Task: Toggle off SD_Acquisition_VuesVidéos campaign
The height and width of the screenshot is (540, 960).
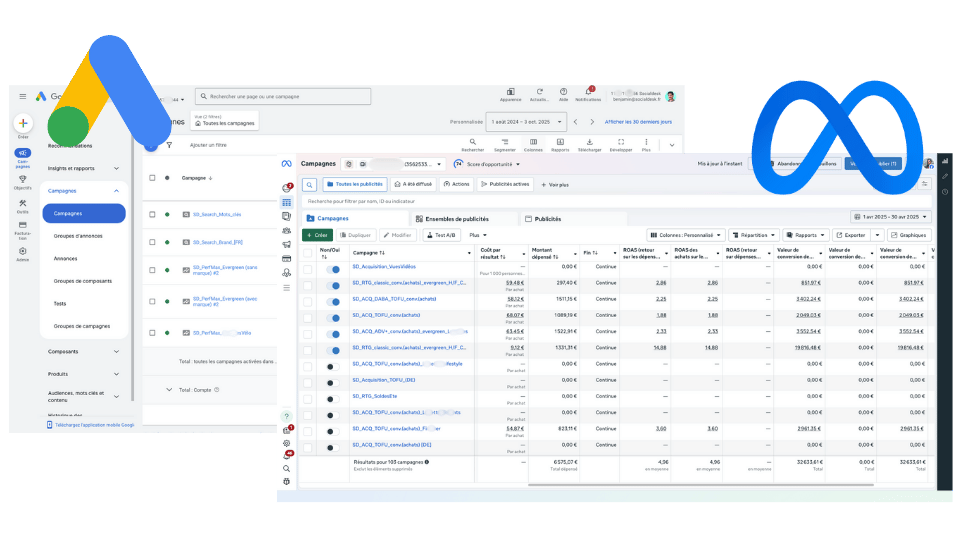Action: (x=332, y=270)
